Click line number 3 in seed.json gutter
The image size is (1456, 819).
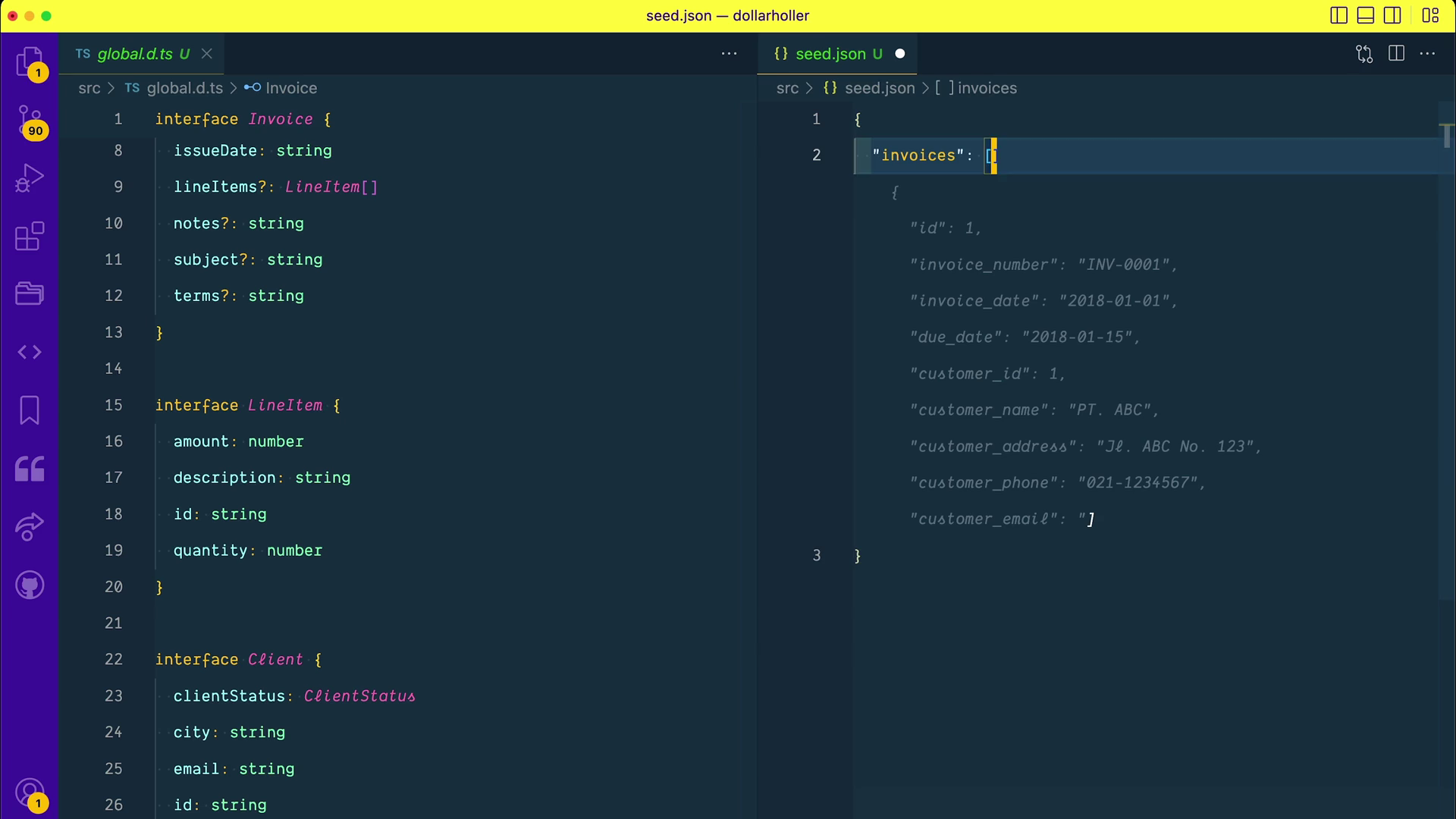tap(817, 555)
